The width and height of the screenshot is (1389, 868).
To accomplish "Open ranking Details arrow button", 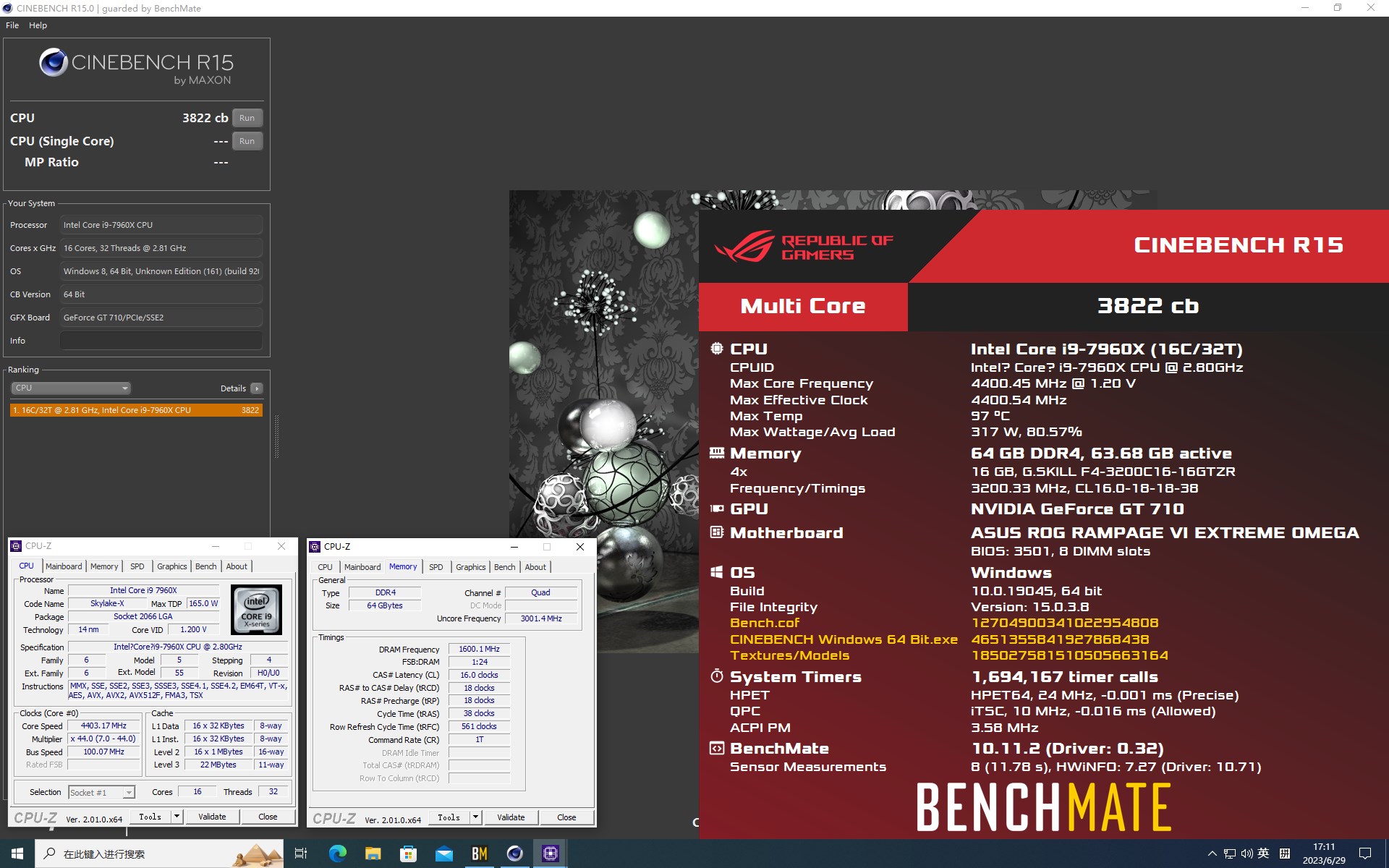I will tap(257, 388).
